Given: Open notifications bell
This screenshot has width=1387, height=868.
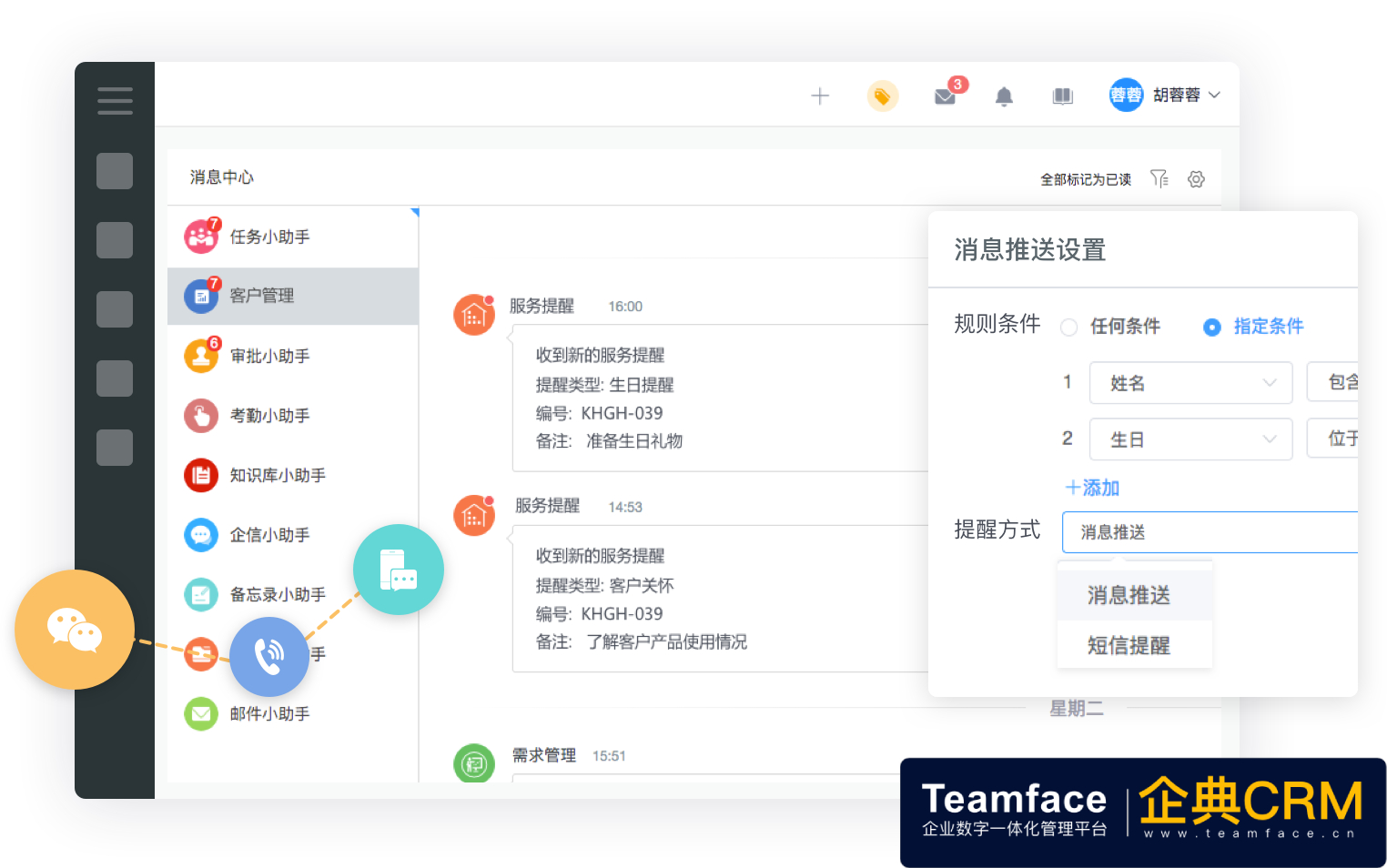Looking at the screenshot, I should click(x=1004, y=96).
